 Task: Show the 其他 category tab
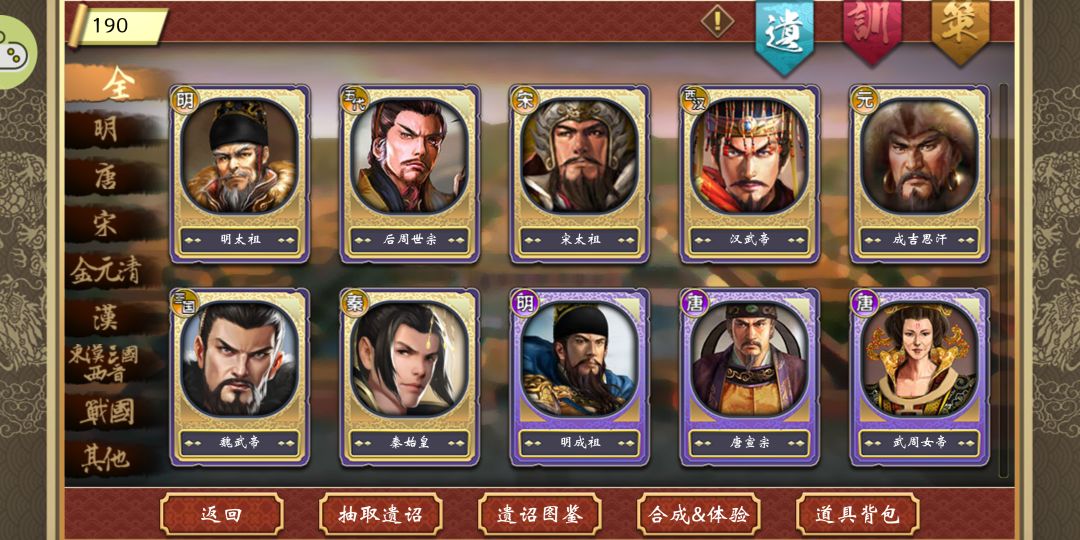(x=107, y=458)
